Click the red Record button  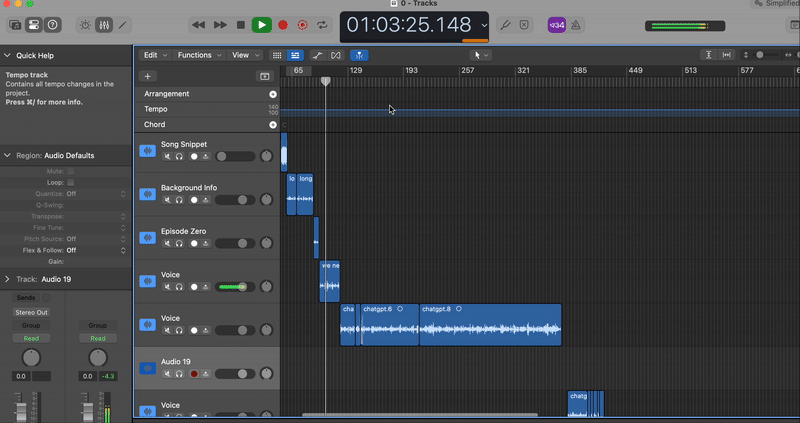(282, 24)
